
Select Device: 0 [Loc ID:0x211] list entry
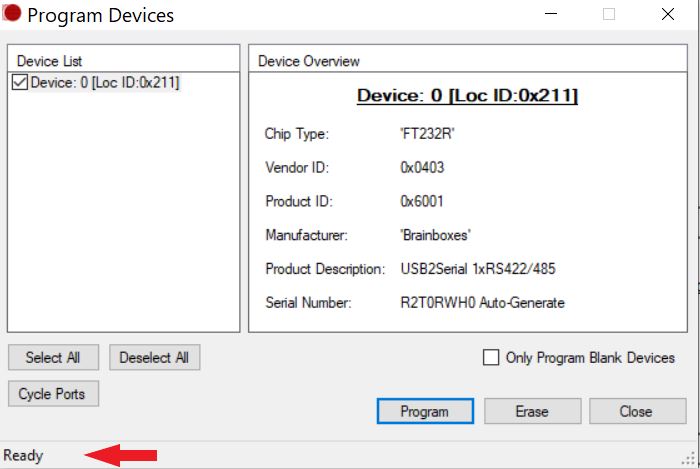105,83
